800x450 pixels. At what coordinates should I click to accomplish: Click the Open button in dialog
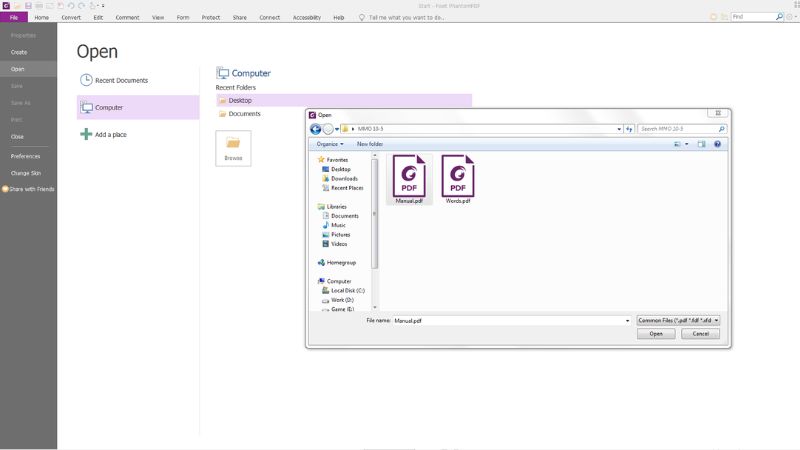pyautogui.click(x=656, y=334)
